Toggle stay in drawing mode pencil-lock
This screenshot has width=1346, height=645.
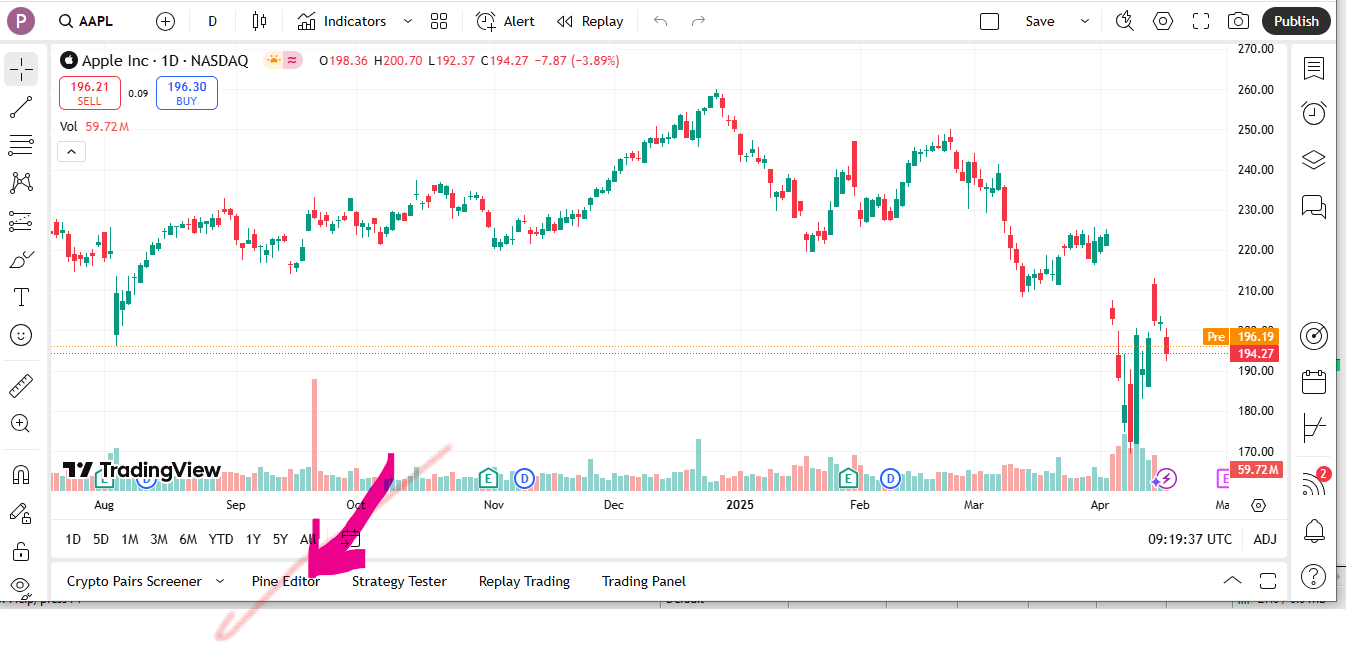pyautogui.click(x=21, y=512)
